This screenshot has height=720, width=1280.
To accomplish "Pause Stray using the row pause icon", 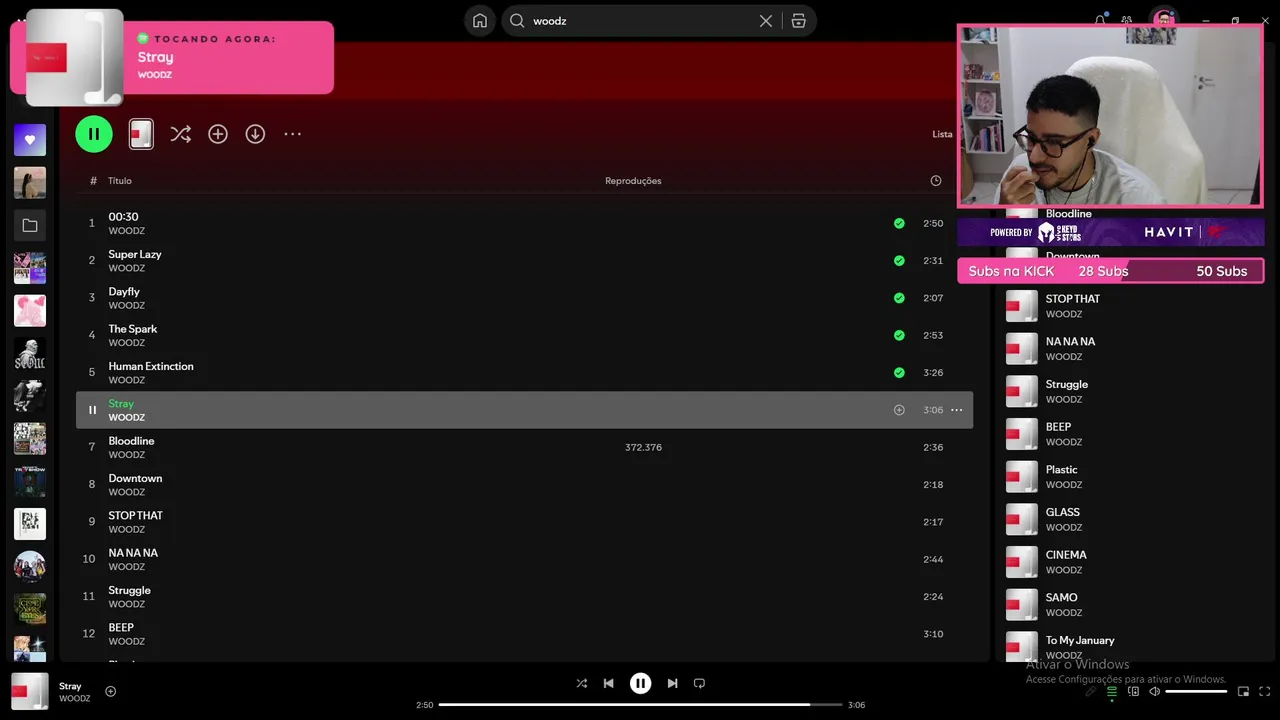I will (92, 410).
